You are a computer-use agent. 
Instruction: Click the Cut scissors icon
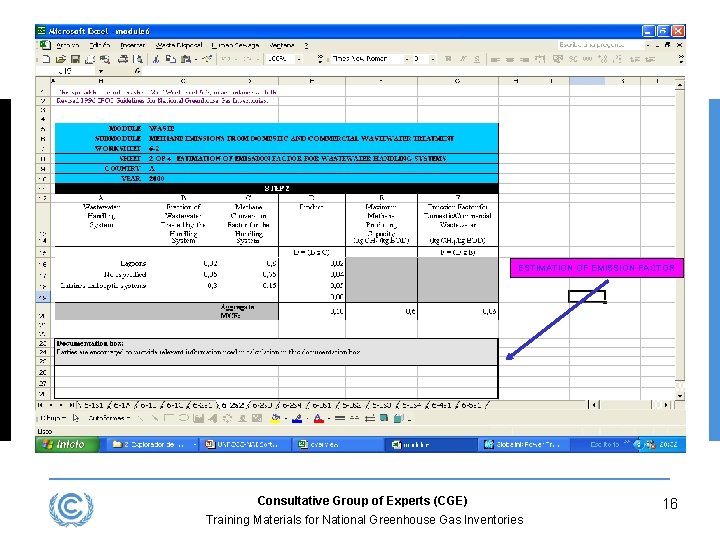click(x=156, y=59)
